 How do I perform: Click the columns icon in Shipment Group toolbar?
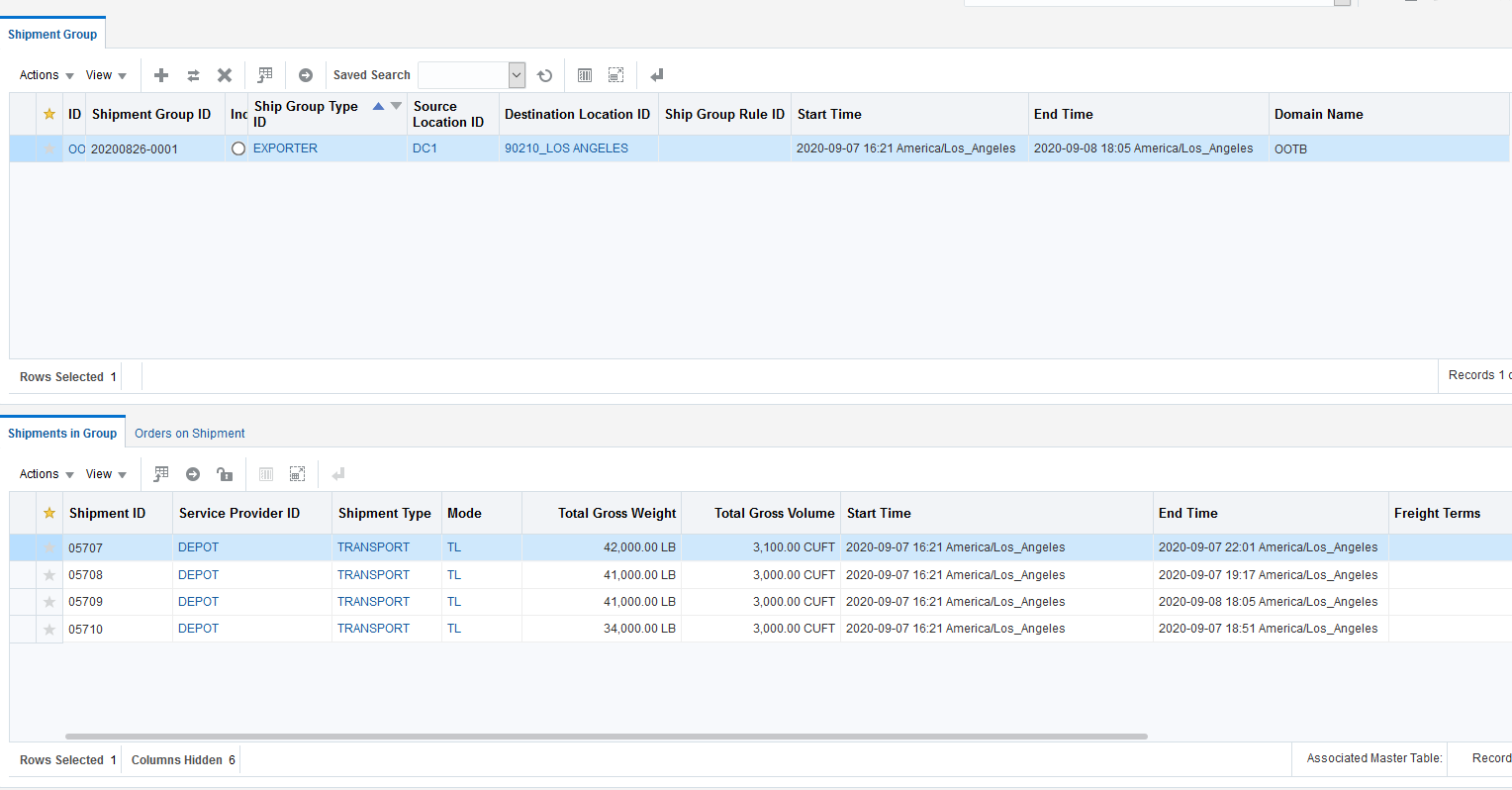click(585, 75)
